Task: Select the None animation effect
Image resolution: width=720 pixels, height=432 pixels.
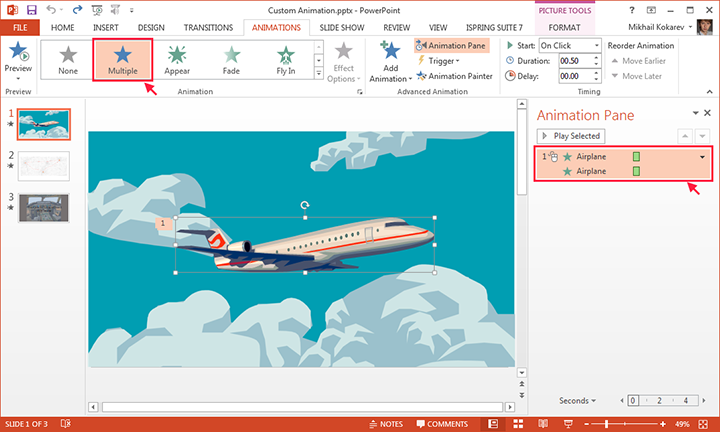Action: pos(67,61)
